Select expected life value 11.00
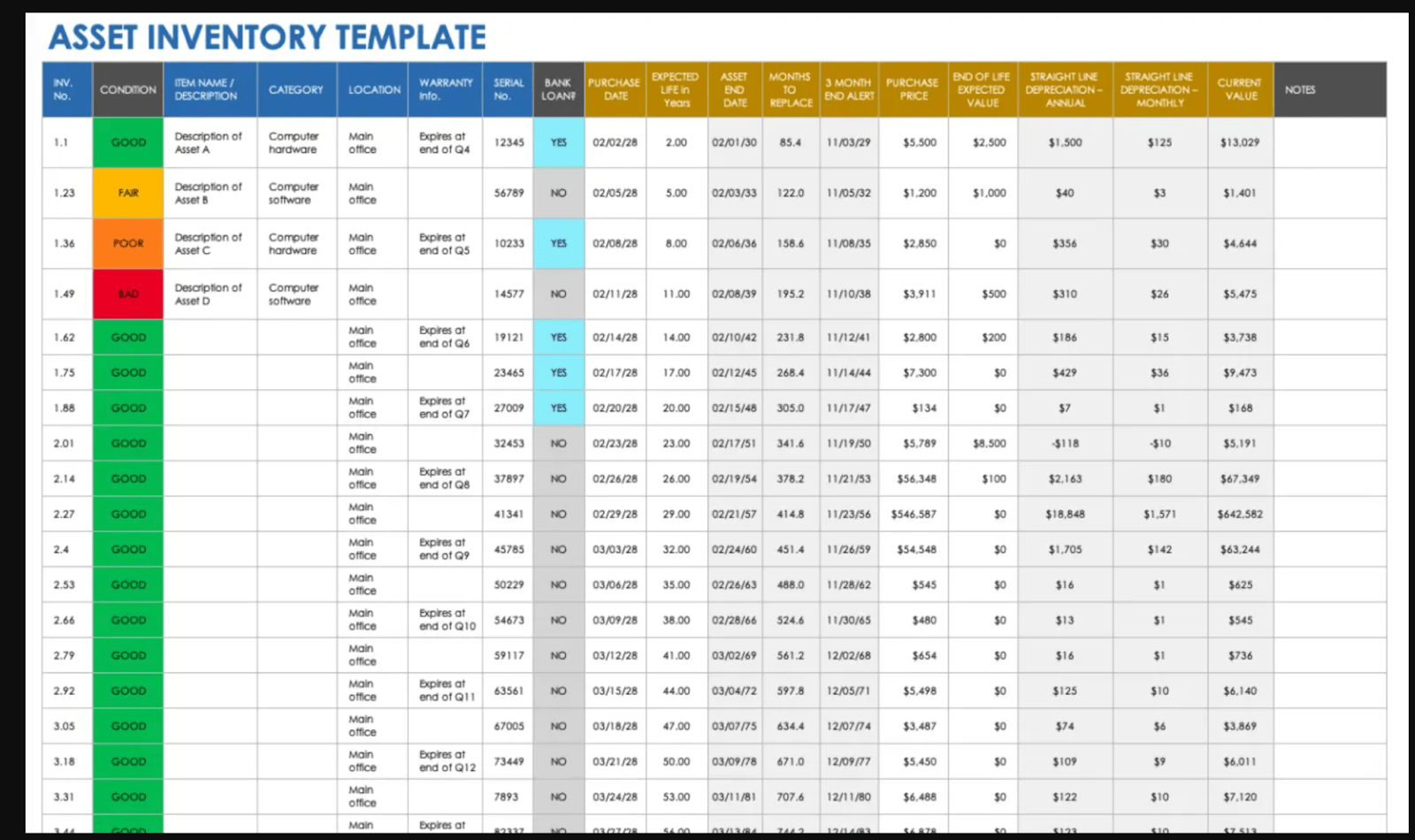Image resolution: width=1415 pixels, height=840 pixels. coord(677,294)
